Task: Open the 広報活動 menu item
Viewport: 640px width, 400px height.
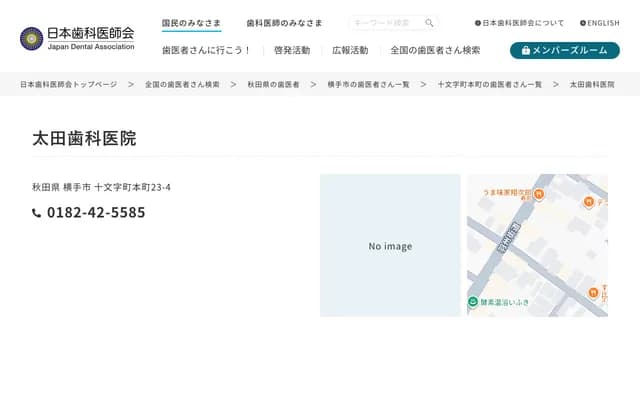Action: click(x=350, y=50)
